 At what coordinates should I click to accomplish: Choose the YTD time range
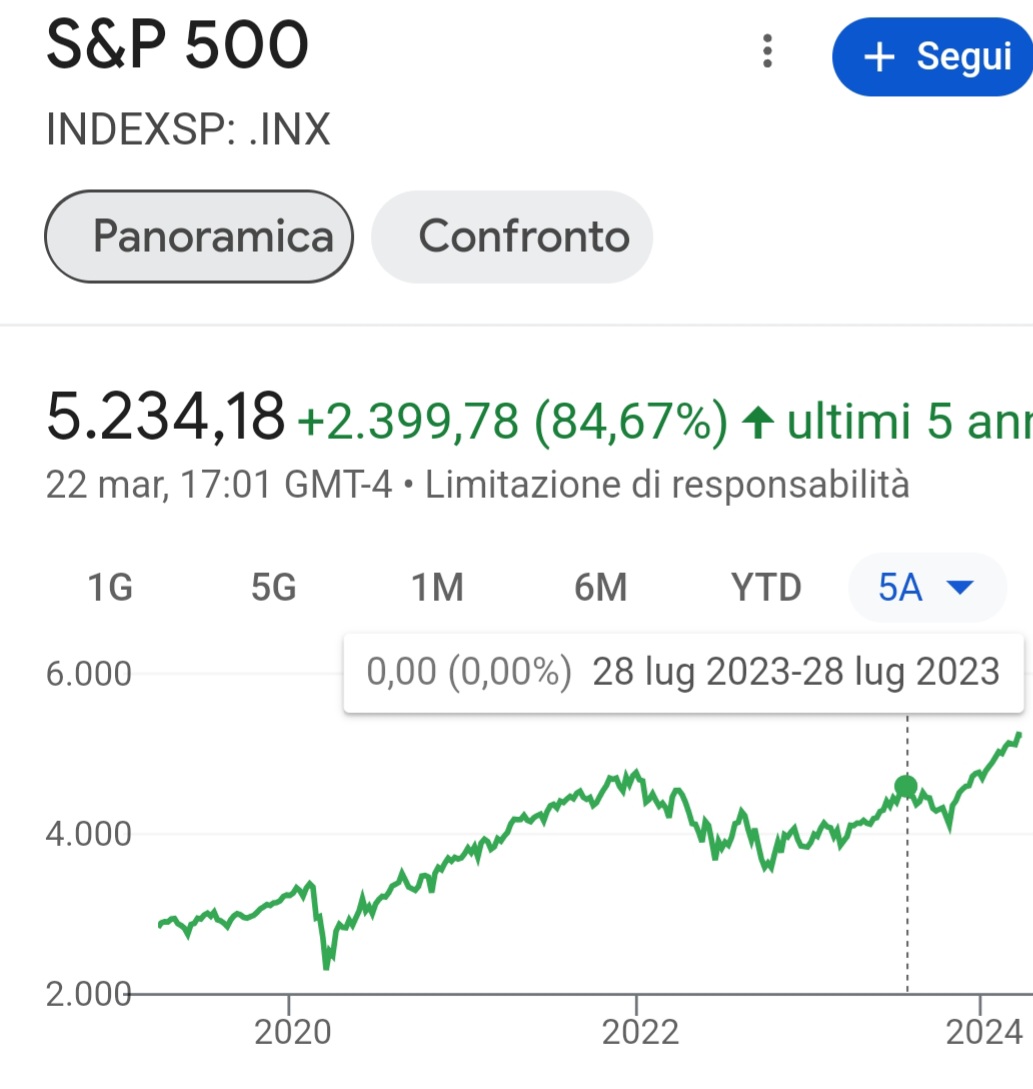click(766, 588)
